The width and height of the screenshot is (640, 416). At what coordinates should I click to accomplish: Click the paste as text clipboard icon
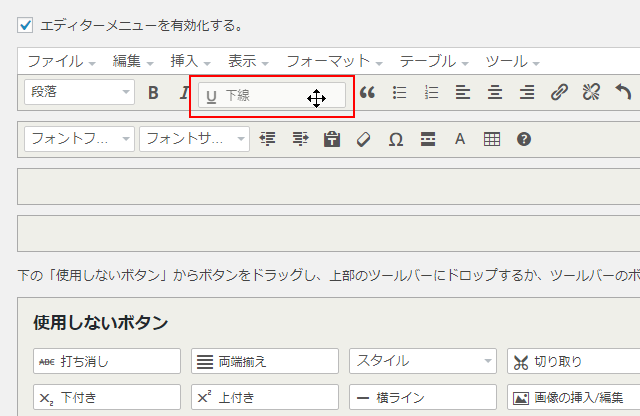(x=332, y=139)
